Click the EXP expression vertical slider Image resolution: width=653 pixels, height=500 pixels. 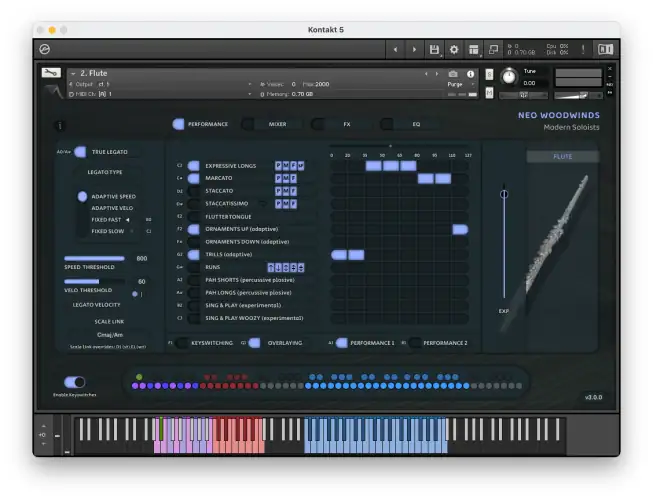click(x=504, y=241)
